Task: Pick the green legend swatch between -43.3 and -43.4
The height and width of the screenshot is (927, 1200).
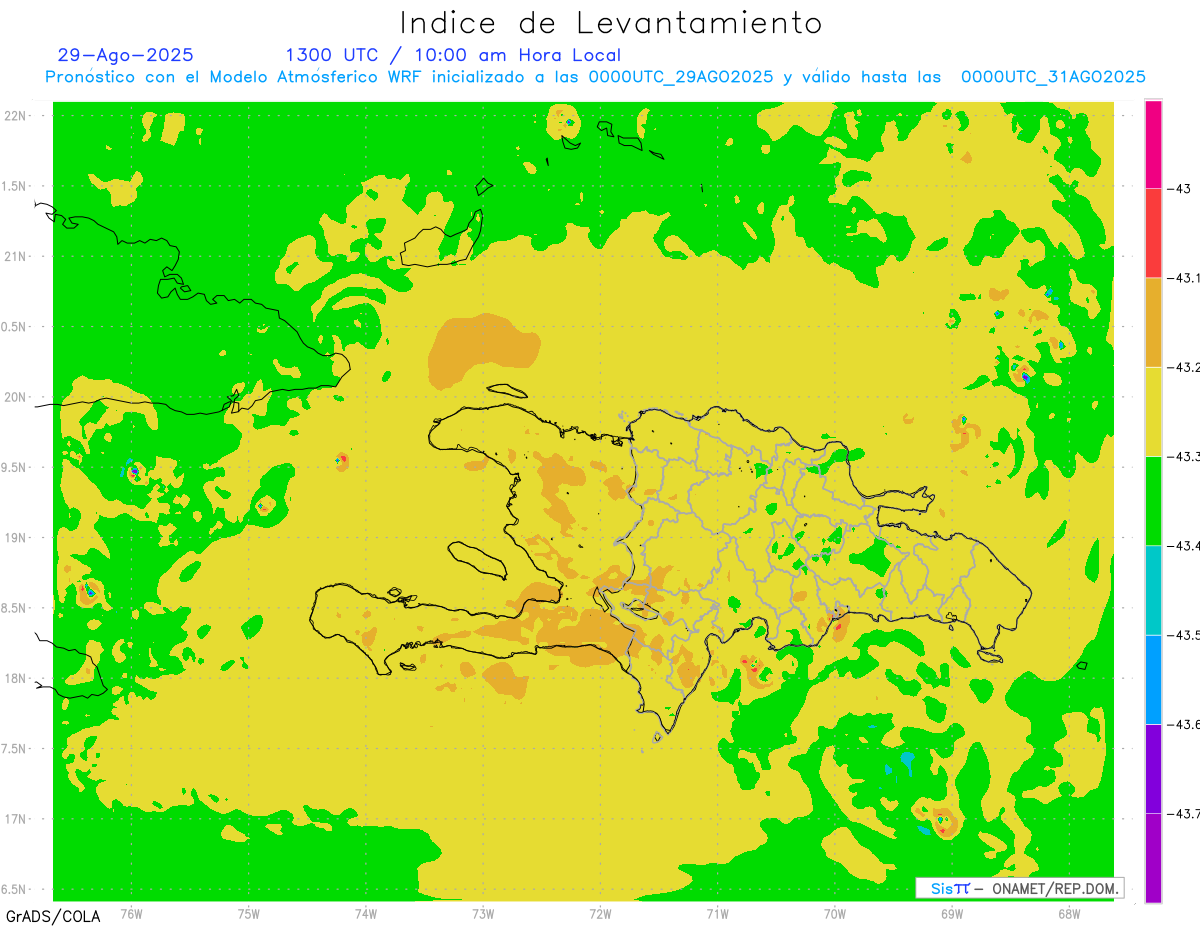Action: [1153, 500]
